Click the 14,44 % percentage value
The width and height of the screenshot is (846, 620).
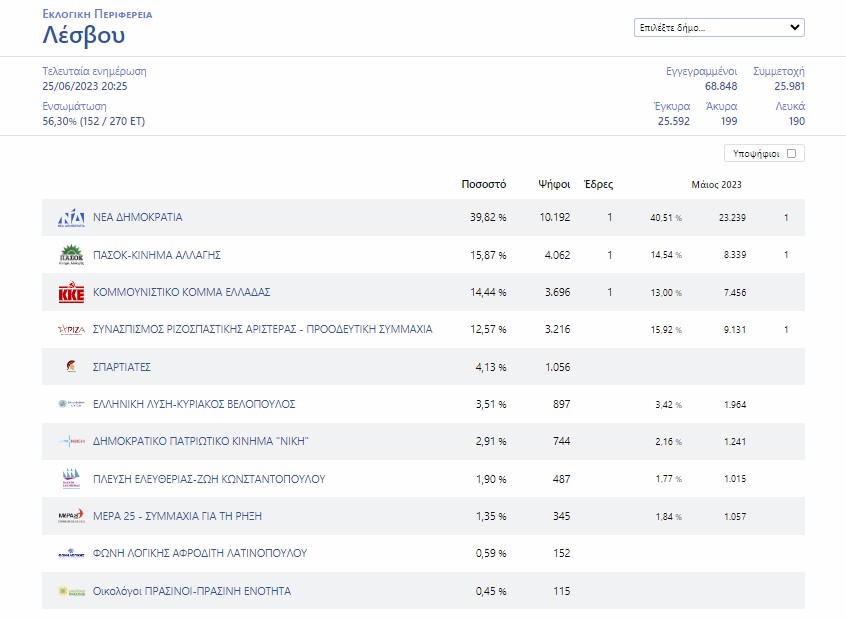488,292
